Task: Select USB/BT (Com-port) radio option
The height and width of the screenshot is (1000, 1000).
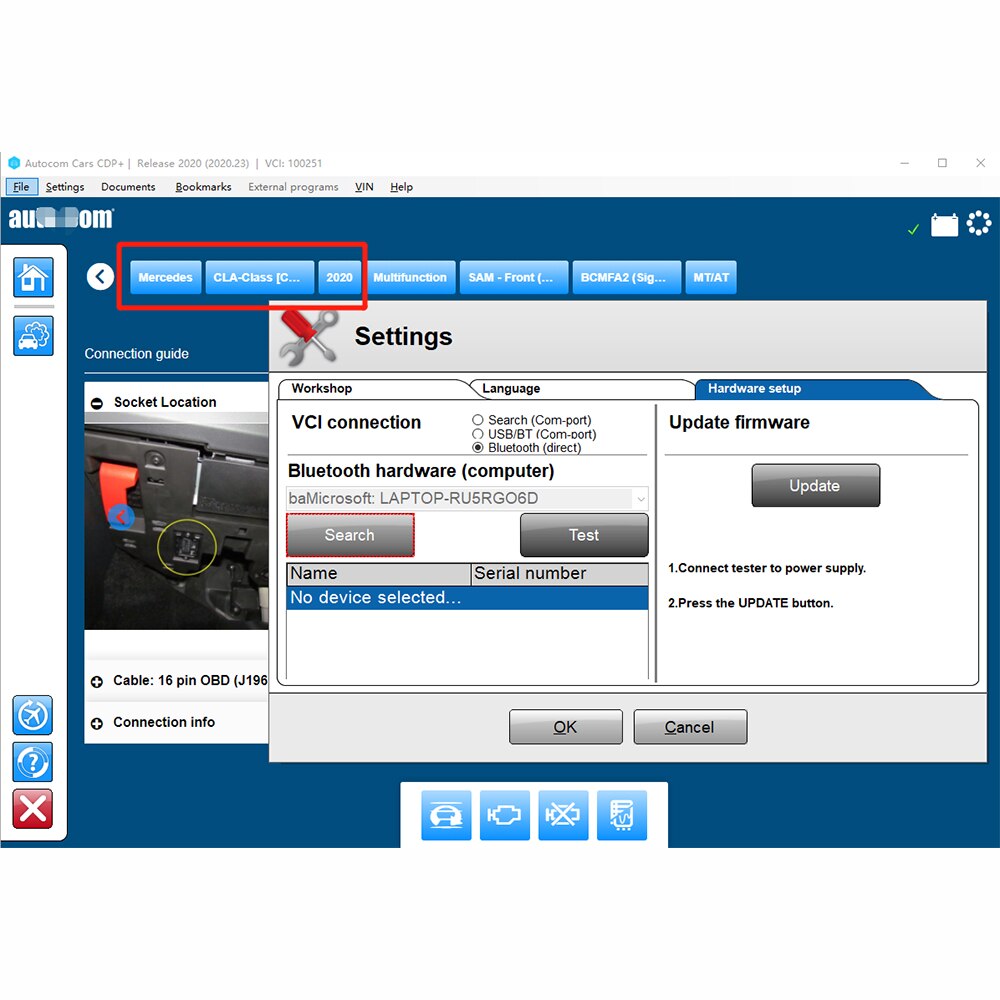Action: (x=477, y=434)
